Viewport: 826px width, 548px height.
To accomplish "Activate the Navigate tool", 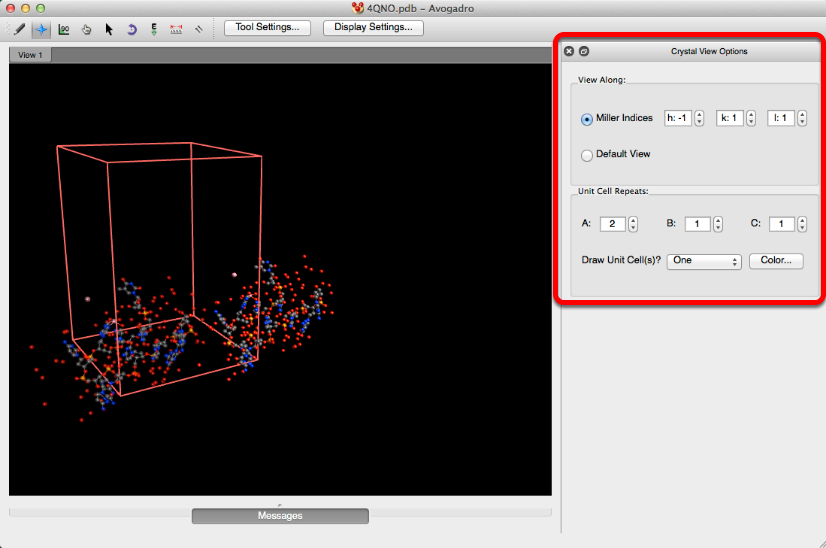I will (x=41, y=29).
